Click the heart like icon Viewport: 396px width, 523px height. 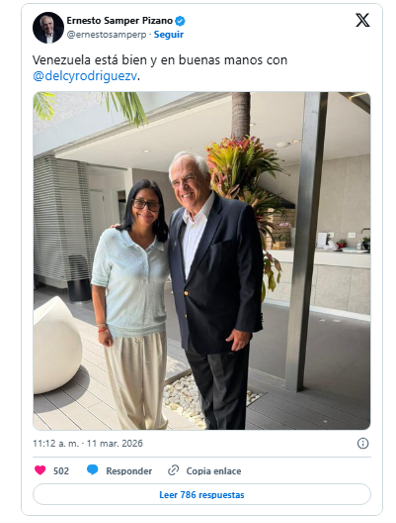tap(40, 470)
